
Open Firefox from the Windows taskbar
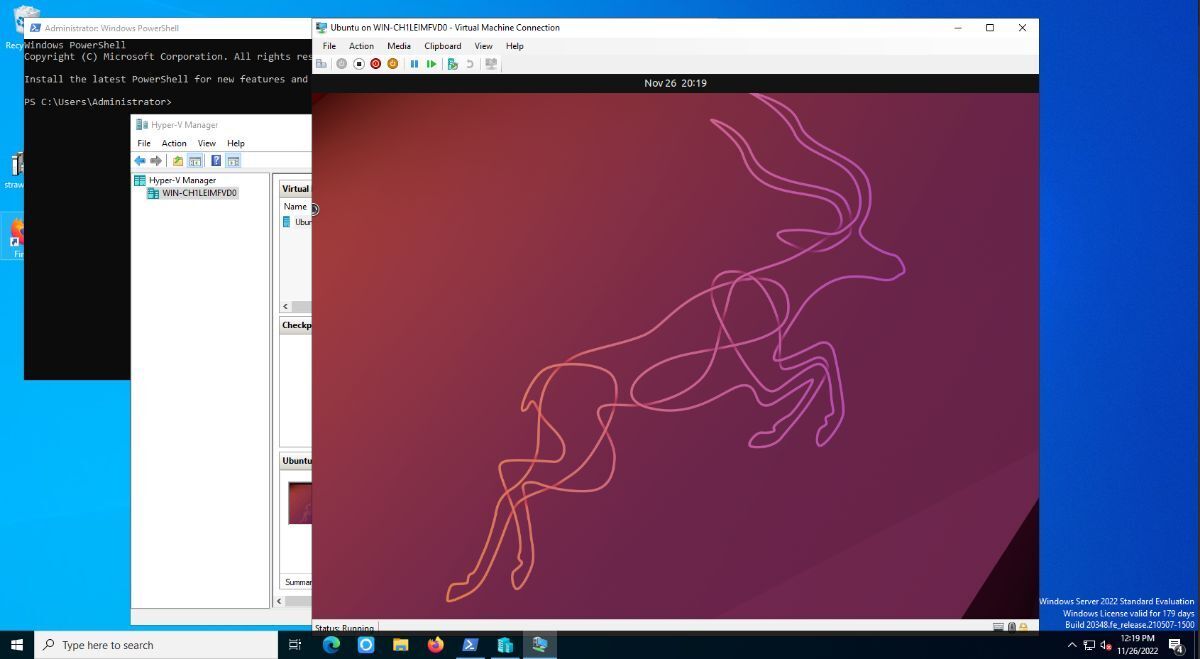pyautogui.click(x=435, y=645)
